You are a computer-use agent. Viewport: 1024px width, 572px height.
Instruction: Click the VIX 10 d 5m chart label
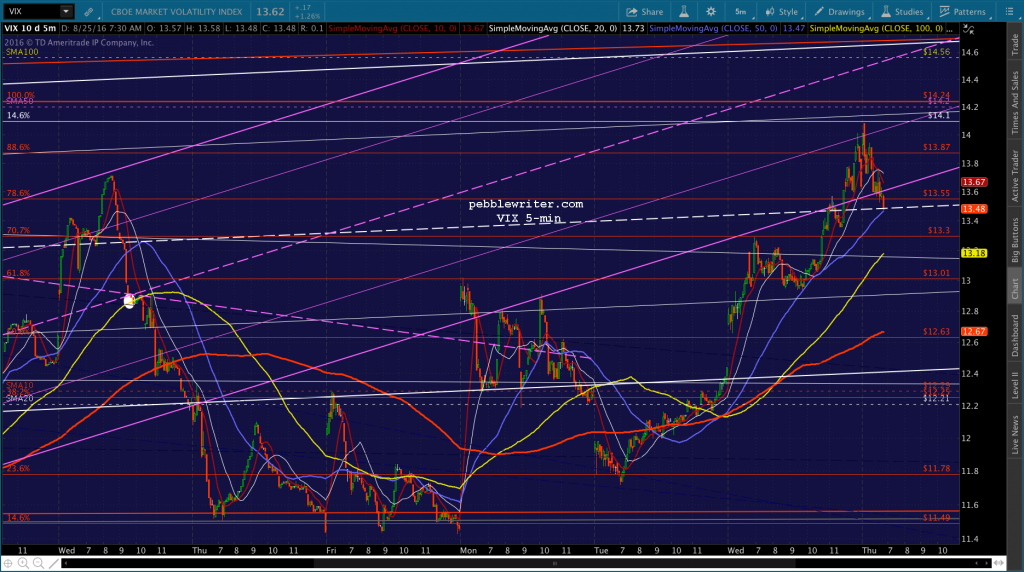pos(30,29)
